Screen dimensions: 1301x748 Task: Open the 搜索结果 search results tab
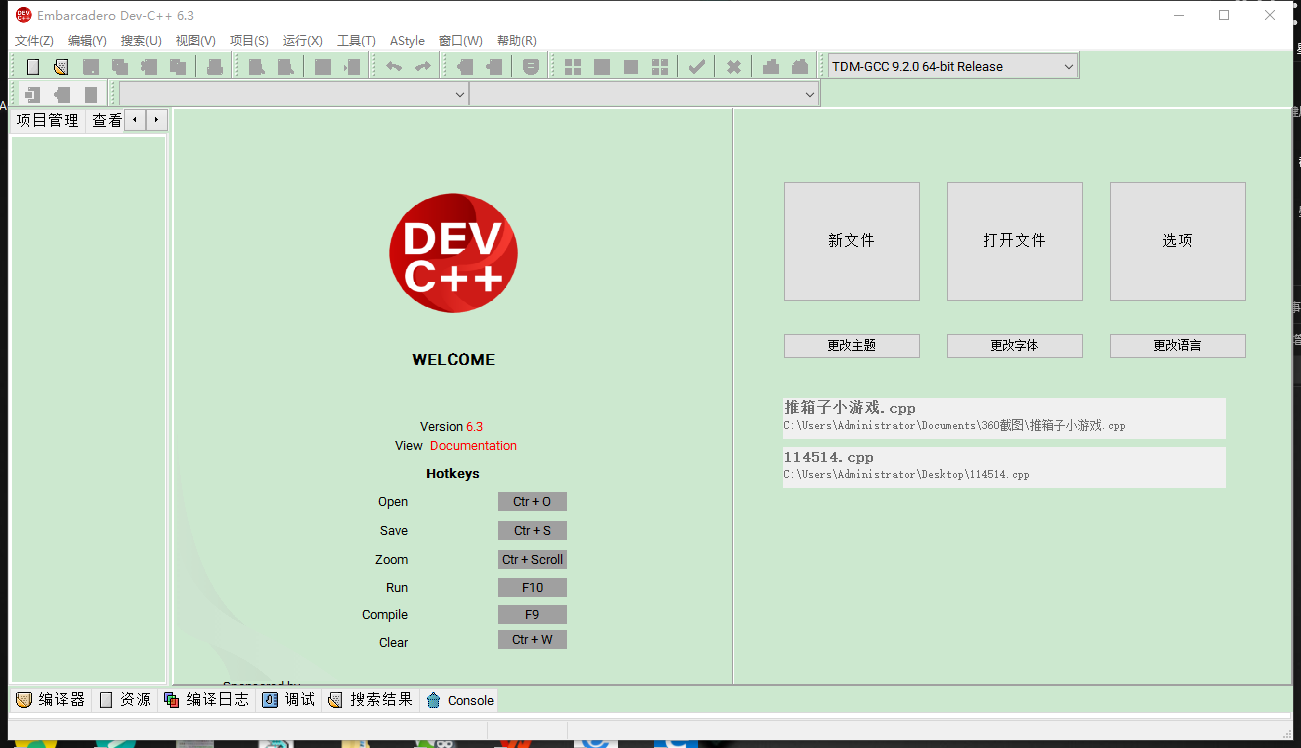point(371,700)
